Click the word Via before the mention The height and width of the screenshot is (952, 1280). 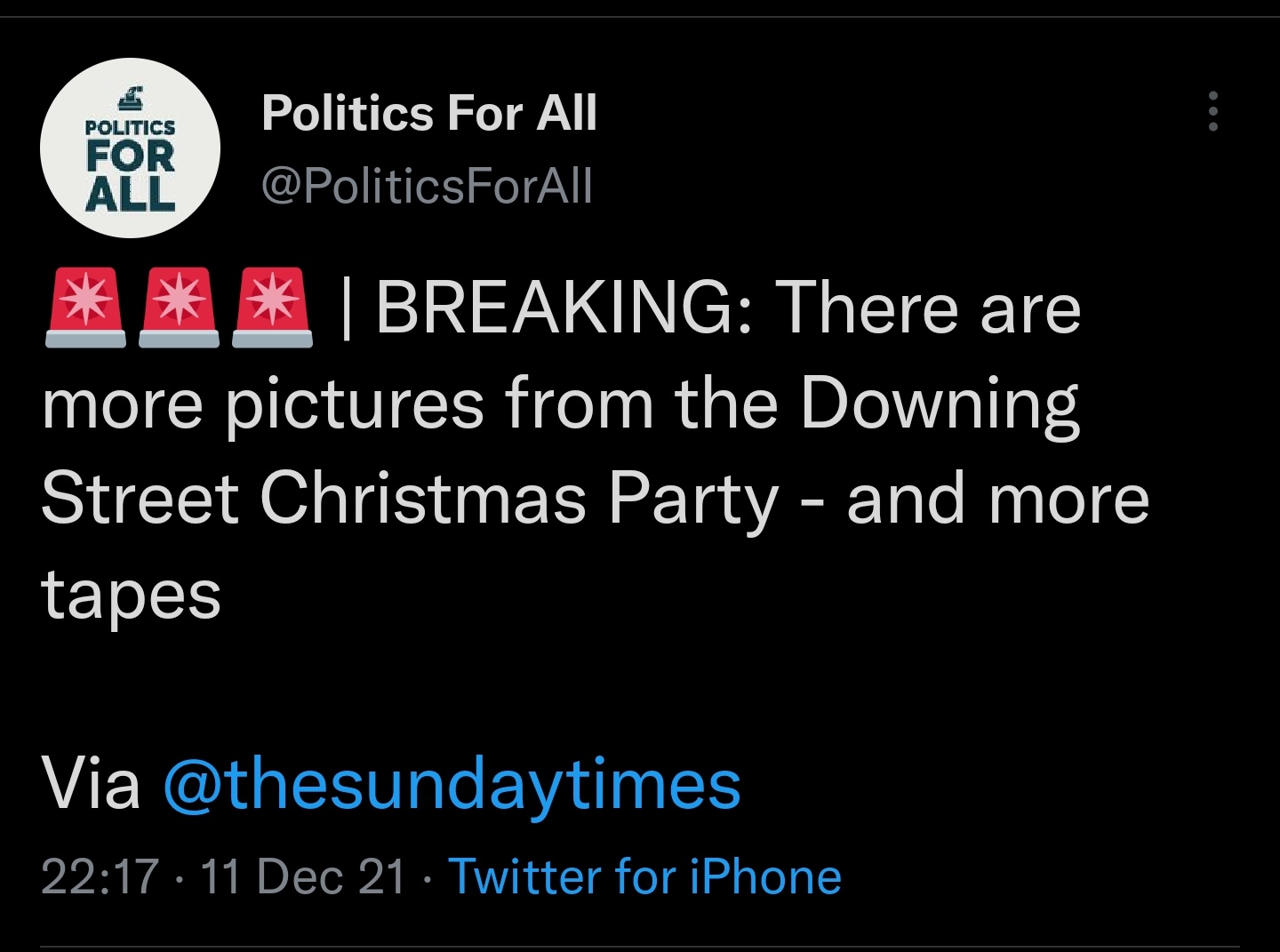coord(91,784)
